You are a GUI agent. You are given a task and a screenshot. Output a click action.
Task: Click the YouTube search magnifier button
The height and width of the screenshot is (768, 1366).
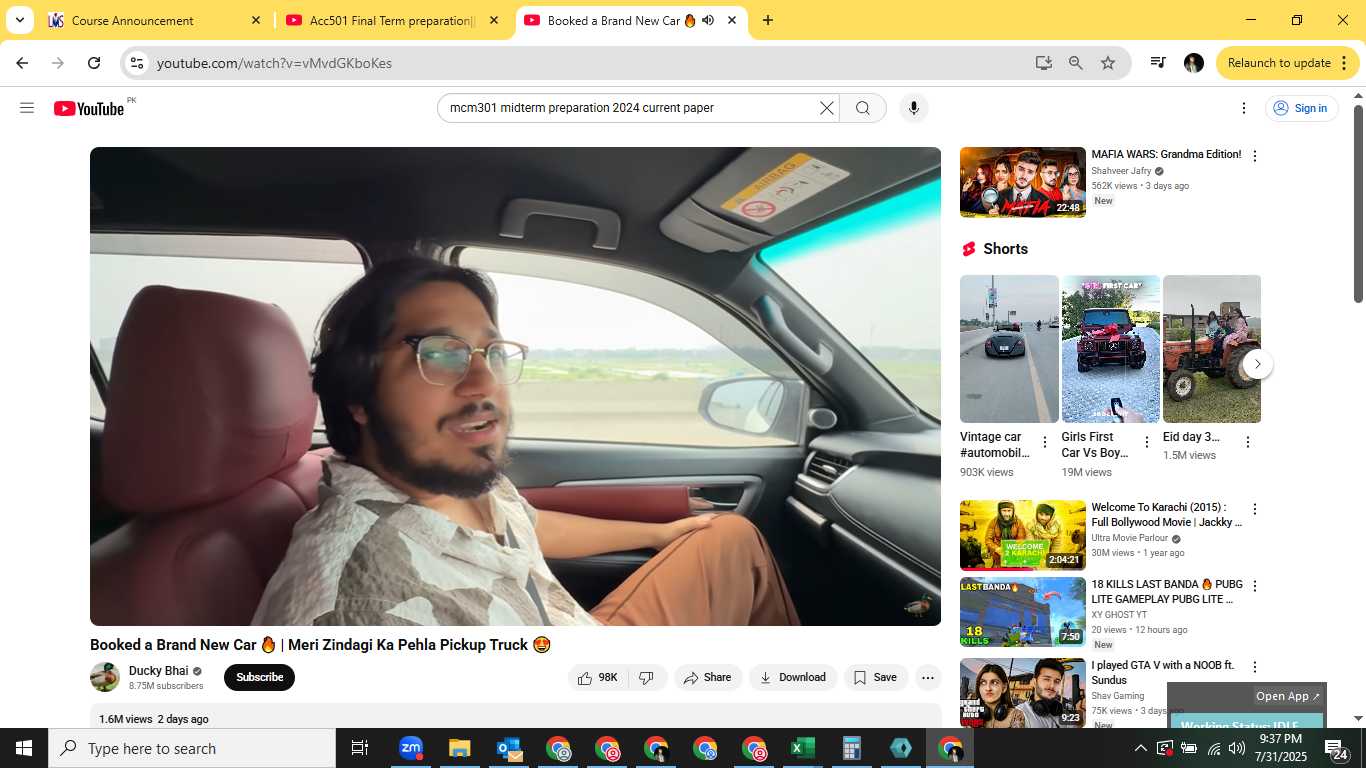pyautogui.click(x=863, y=108)
